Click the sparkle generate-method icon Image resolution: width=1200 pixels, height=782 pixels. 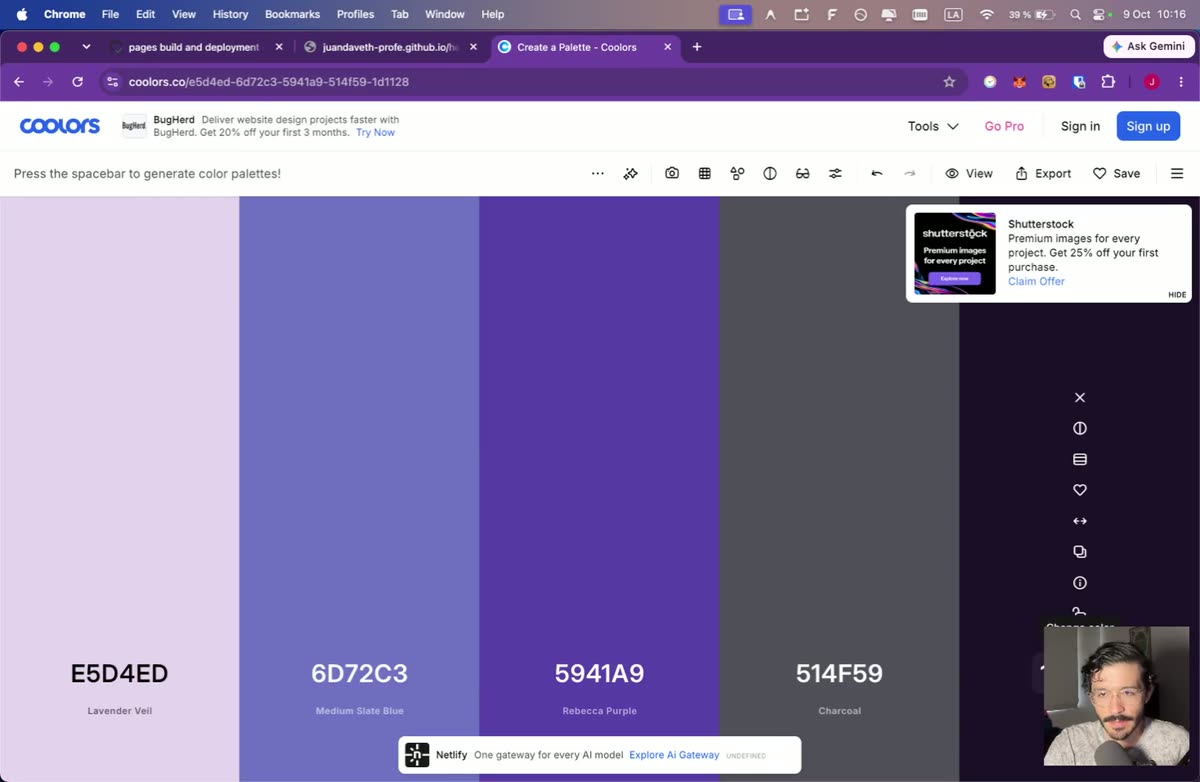[x=631, y=173]
